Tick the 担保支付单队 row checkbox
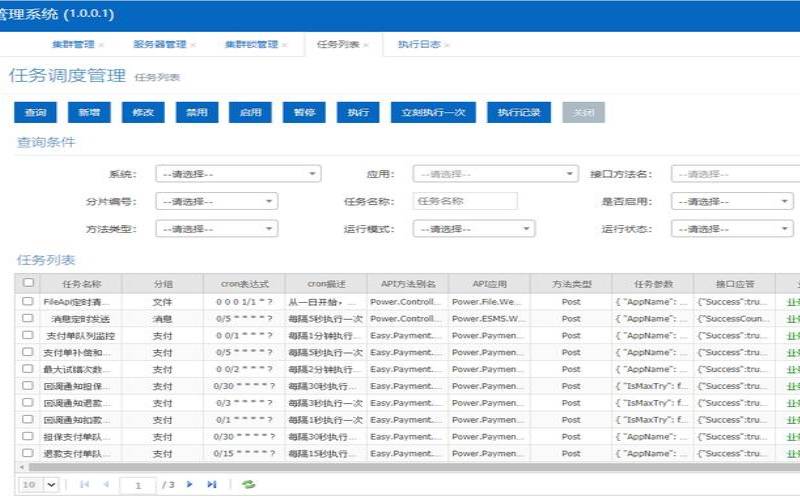 28,436
